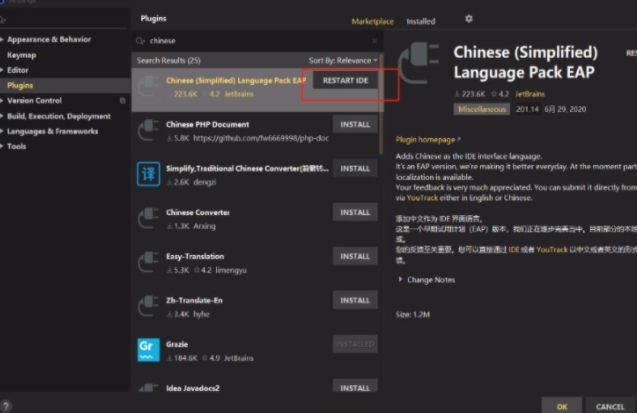Image resolution: width=637 pixels, height=413 pixels.
Task: Install the Zh-Translate-En plugin
Action: coord(355,301)
